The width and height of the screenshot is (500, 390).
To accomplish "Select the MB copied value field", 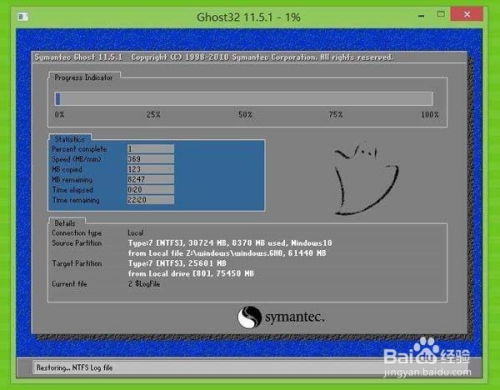I will click(x=150, y=169).
